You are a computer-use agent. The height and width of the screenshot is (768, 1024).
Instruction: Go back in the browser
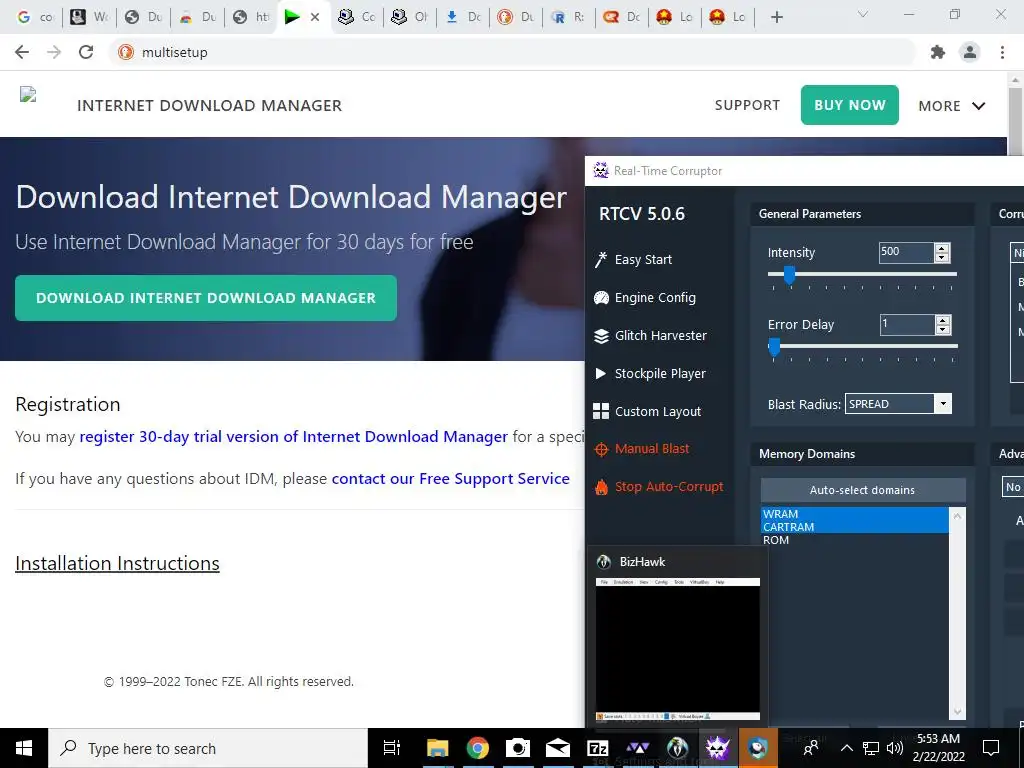(x=22, y=52)
